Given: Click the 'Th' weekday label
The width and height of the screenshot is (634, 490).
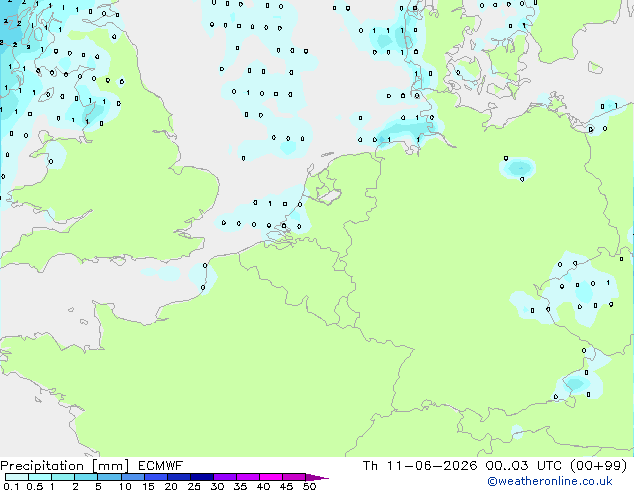Looking at the screenshot, I should (x=370, y=466).
